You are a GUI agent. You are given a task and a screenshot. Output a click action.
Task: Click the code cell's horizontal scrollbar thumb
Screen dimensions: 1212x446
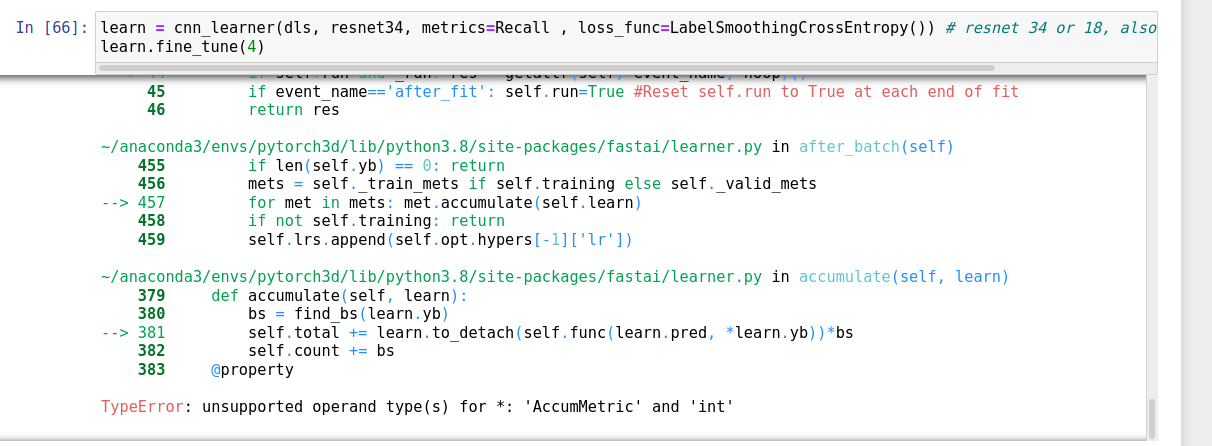[x=546, y=68]
